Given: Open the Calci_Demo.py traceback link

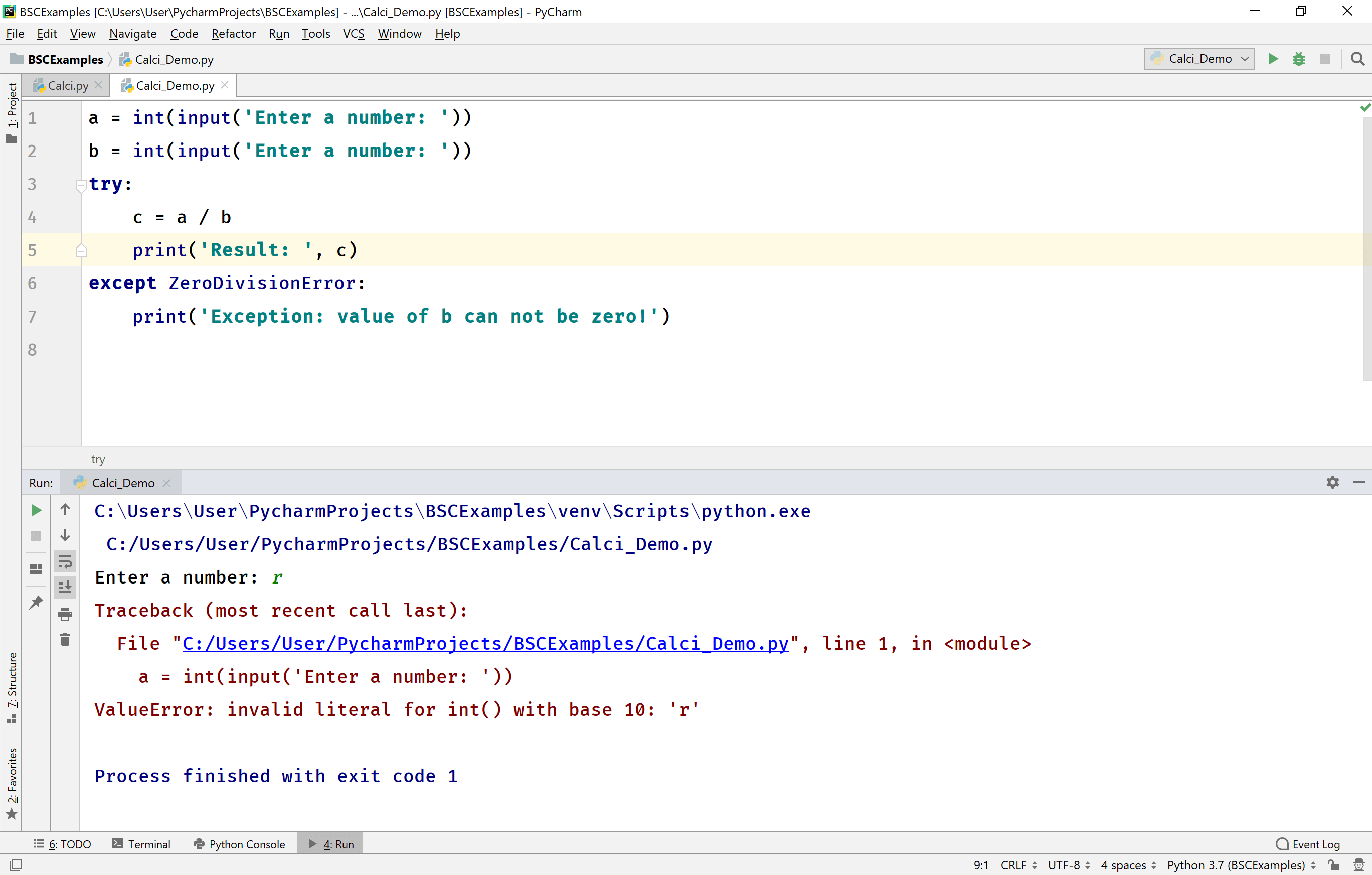Looking at the screenshot, I should click(485, 644).
